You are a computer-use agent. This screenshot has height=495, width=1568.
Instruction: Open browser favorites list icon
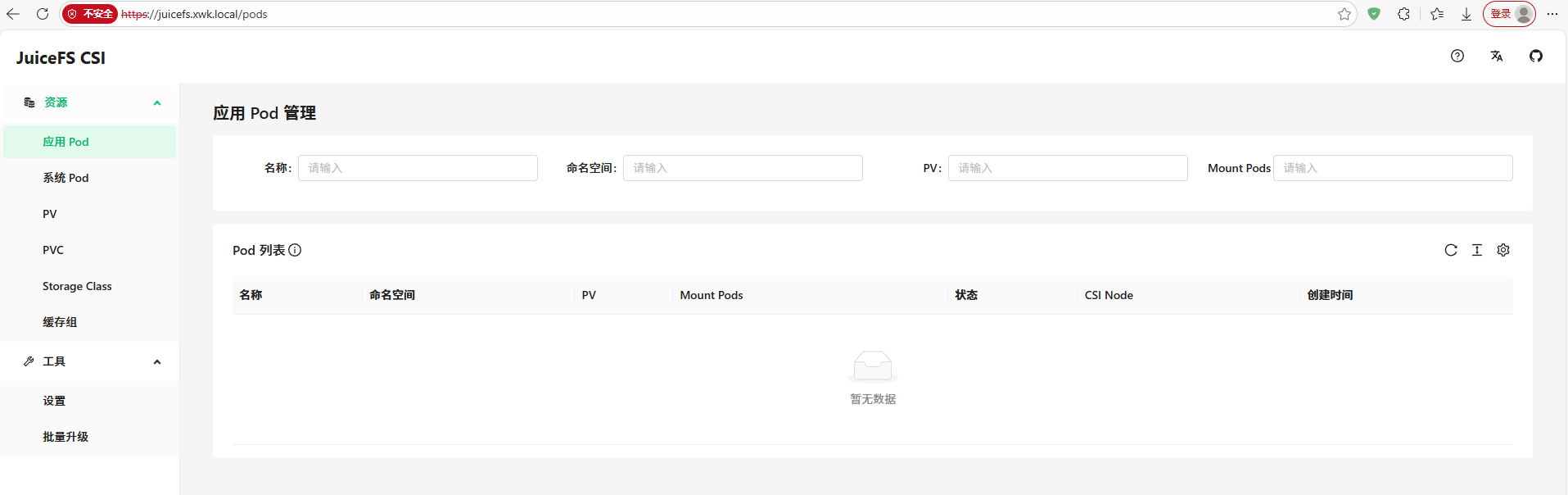(x=1437, y=14)
